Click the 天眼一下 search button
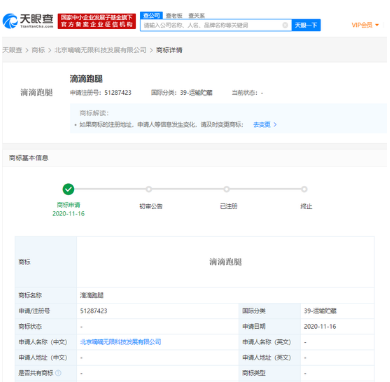Screen dimensions: 390x382 (x=306, y=25)
